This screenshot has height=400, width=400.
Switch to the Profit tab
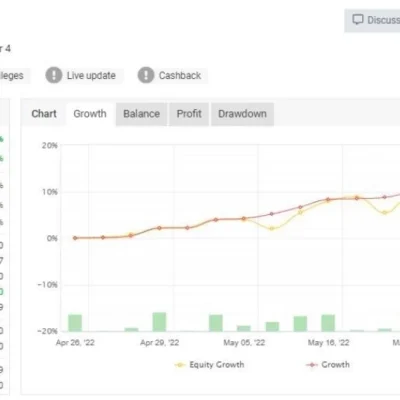[189, 114]
